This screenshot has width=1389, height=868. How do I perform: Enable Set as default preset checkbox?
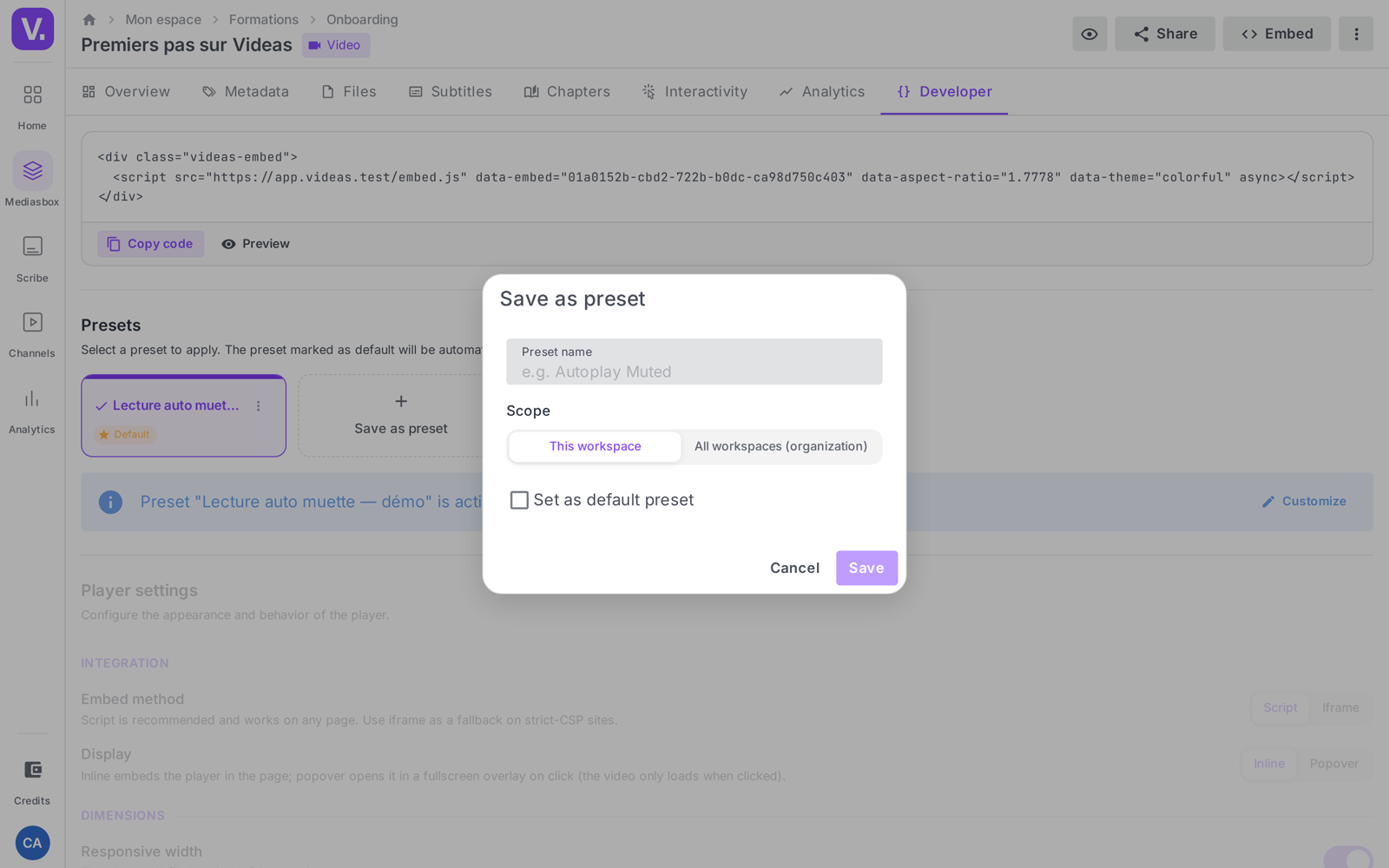tap(519, 500)
